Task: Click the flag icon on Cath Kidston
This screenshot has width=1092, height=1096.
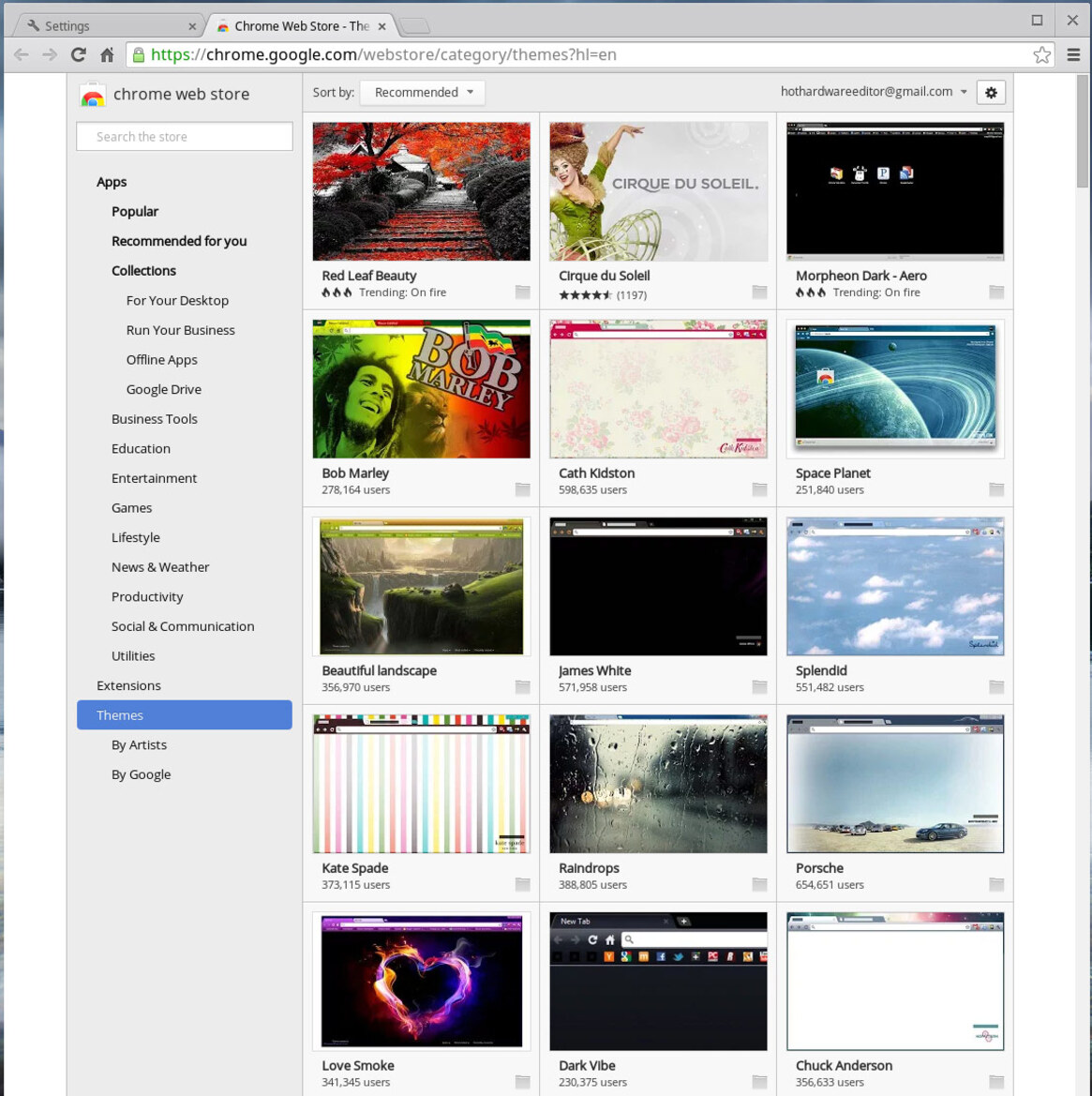Action: (x=759, y=489)
